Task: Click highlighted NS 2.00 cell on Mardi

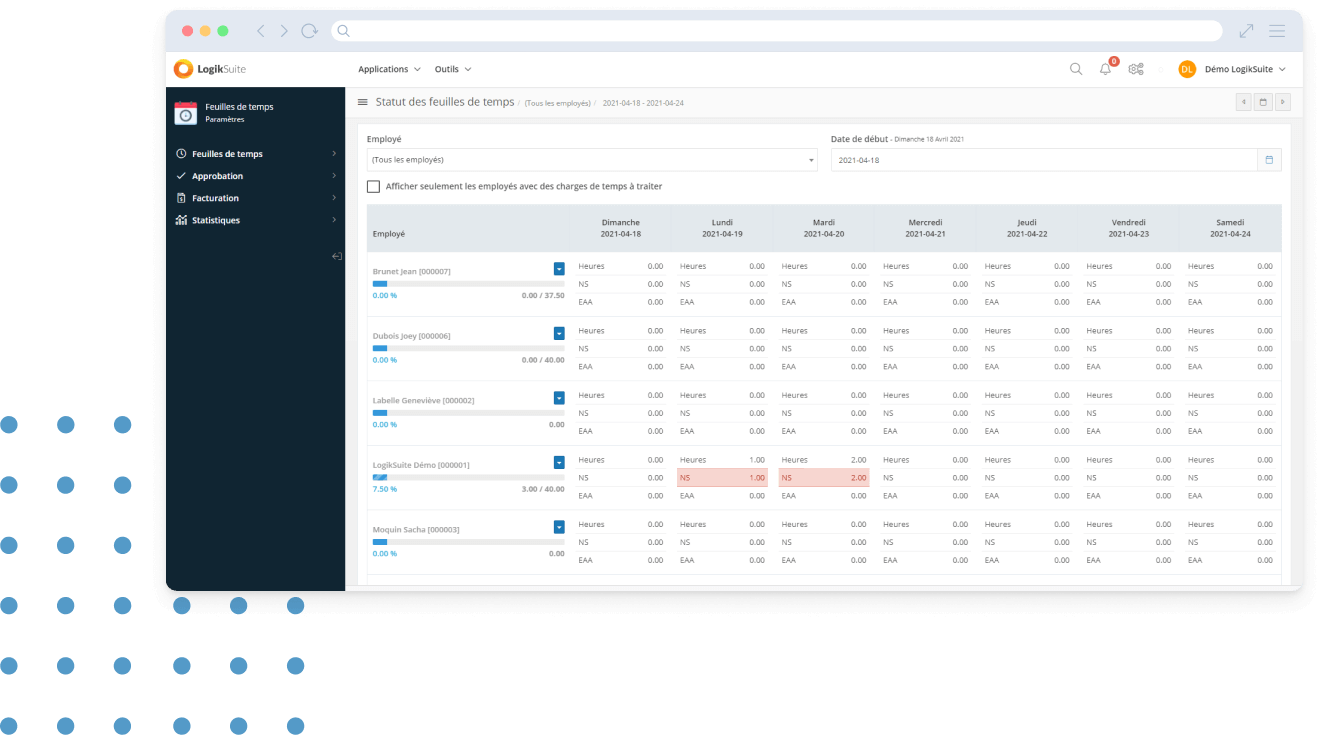Action: click(824, 478)
